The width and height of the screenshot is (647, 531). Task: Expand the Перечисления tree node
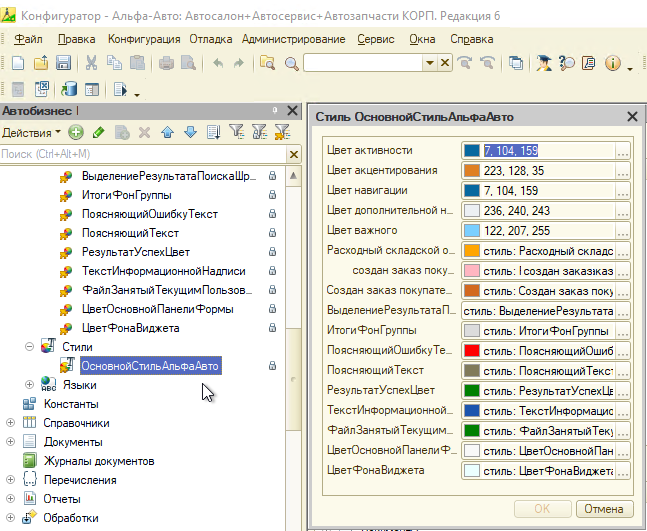10,479
